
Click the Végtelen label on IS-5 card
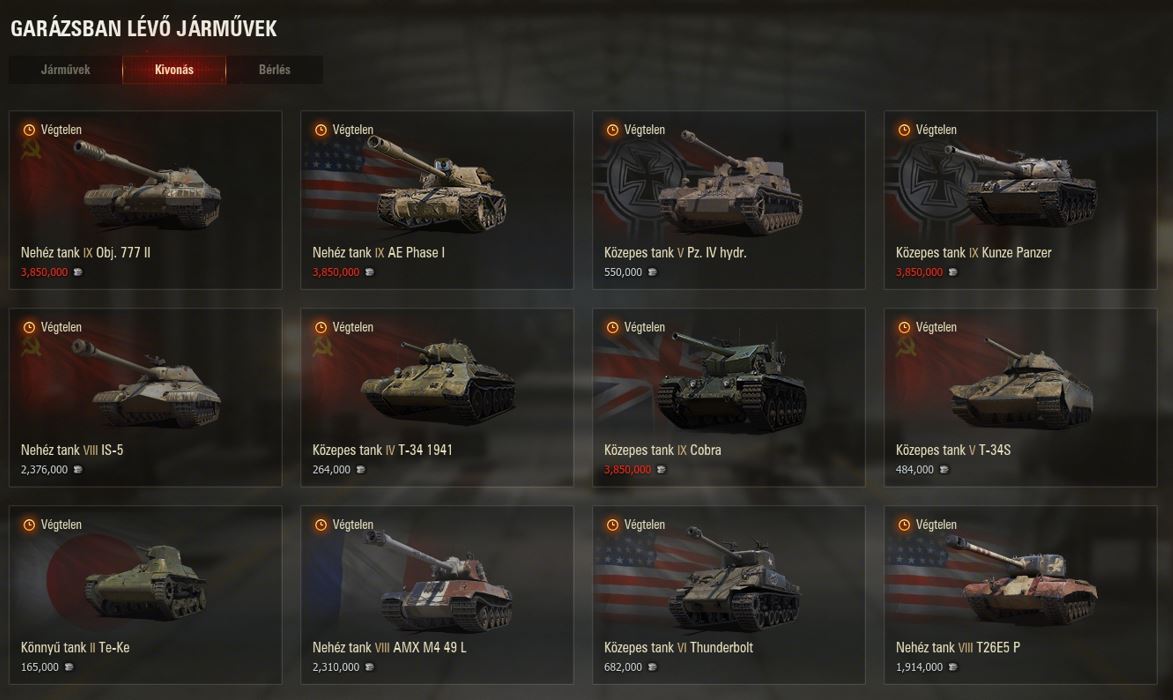61,328
